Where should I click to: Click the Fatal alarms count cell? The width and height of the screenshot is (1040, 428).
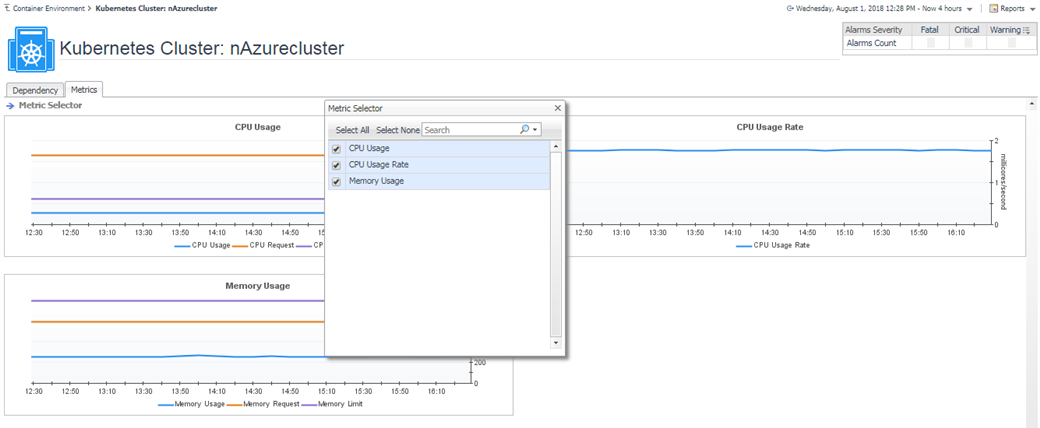(930, 42)
